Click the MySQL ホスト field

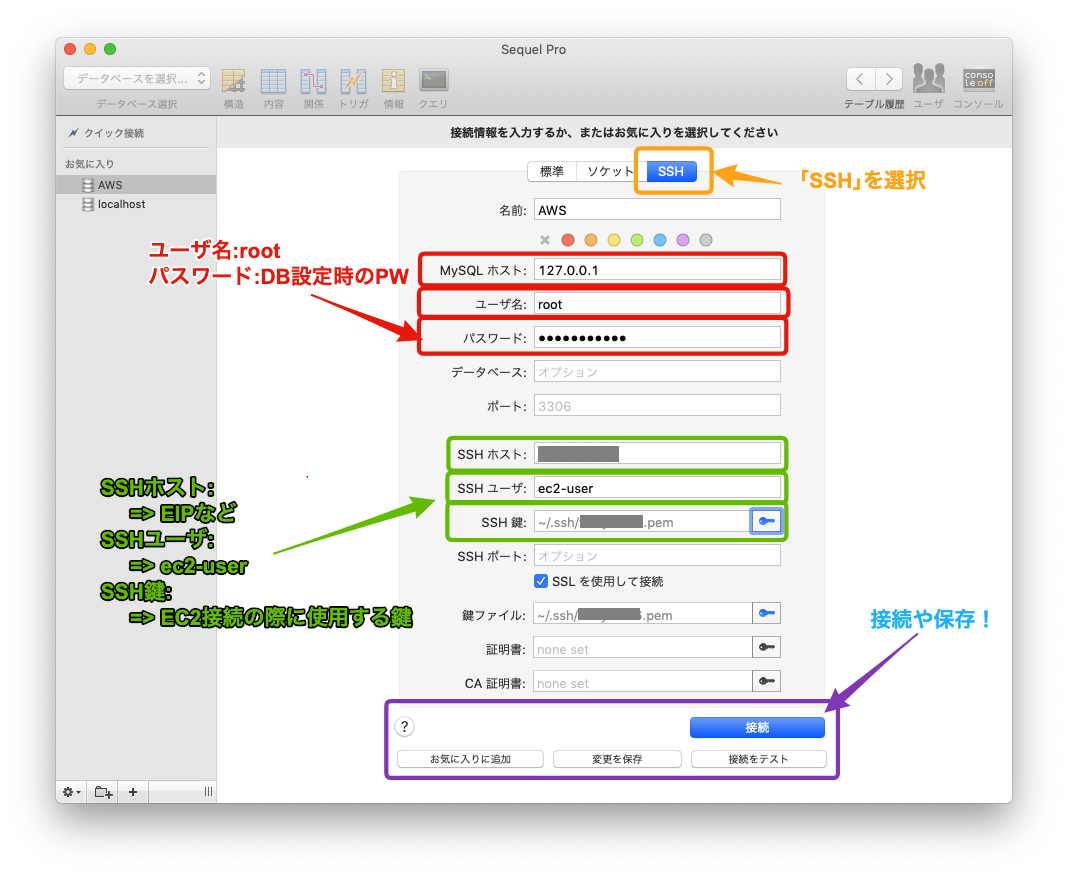pyautogui.click(x=657, y=270)
